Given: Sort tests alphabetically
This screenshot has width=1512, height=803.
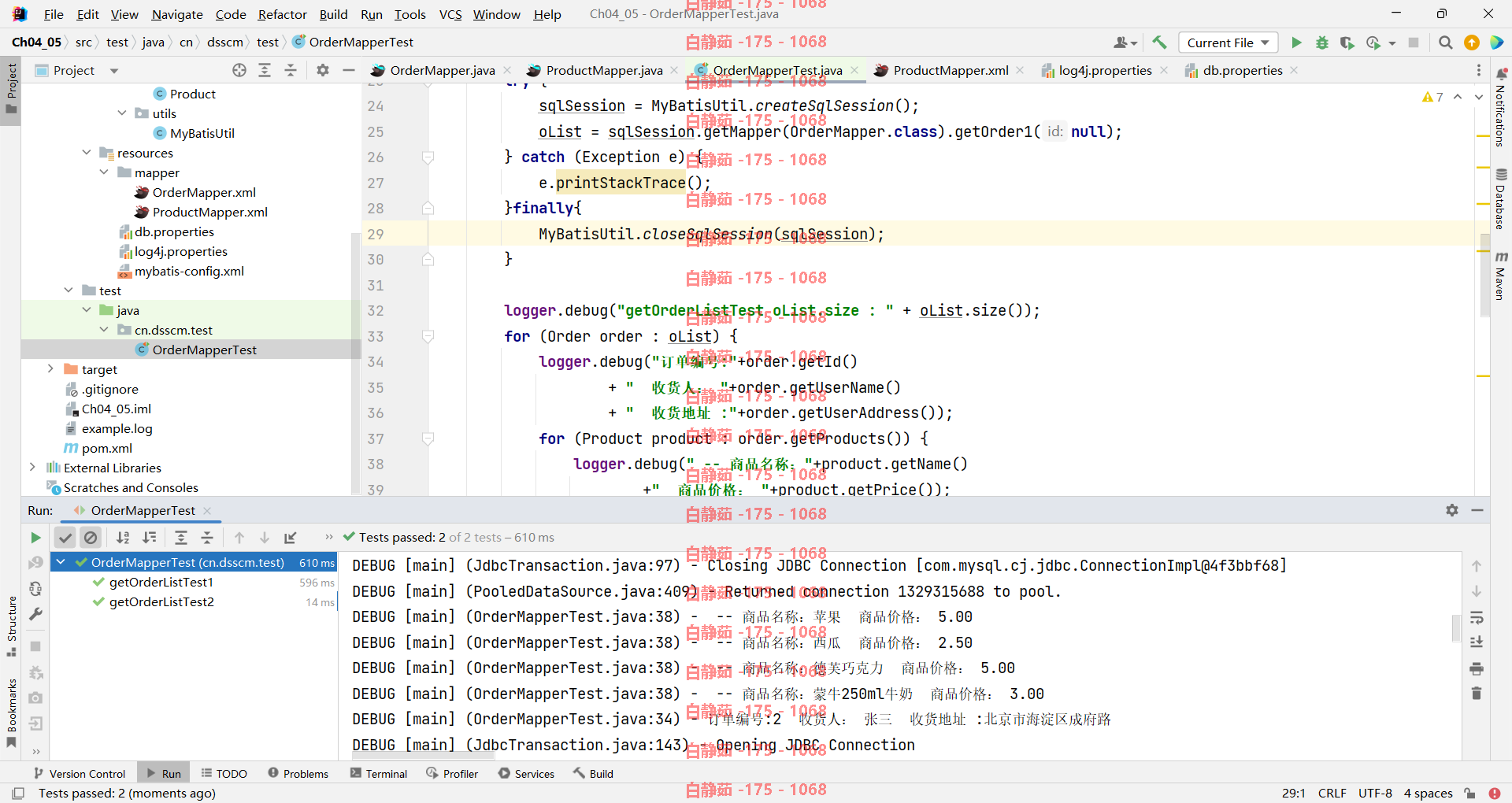Looking at the screenshot, I should click(123, 538).
